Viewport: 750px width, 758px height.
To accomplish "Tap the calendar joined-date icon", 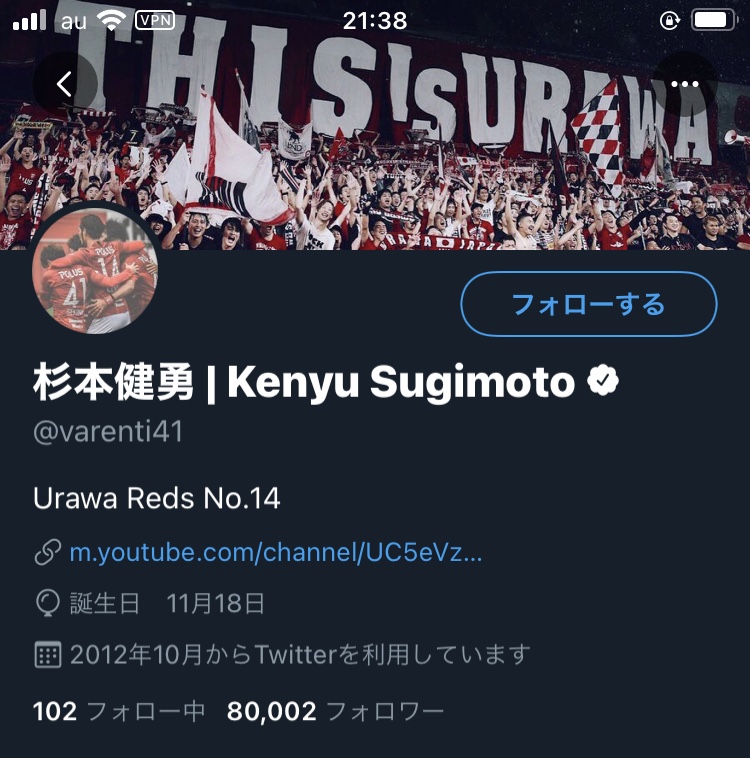I will point(48,655).
